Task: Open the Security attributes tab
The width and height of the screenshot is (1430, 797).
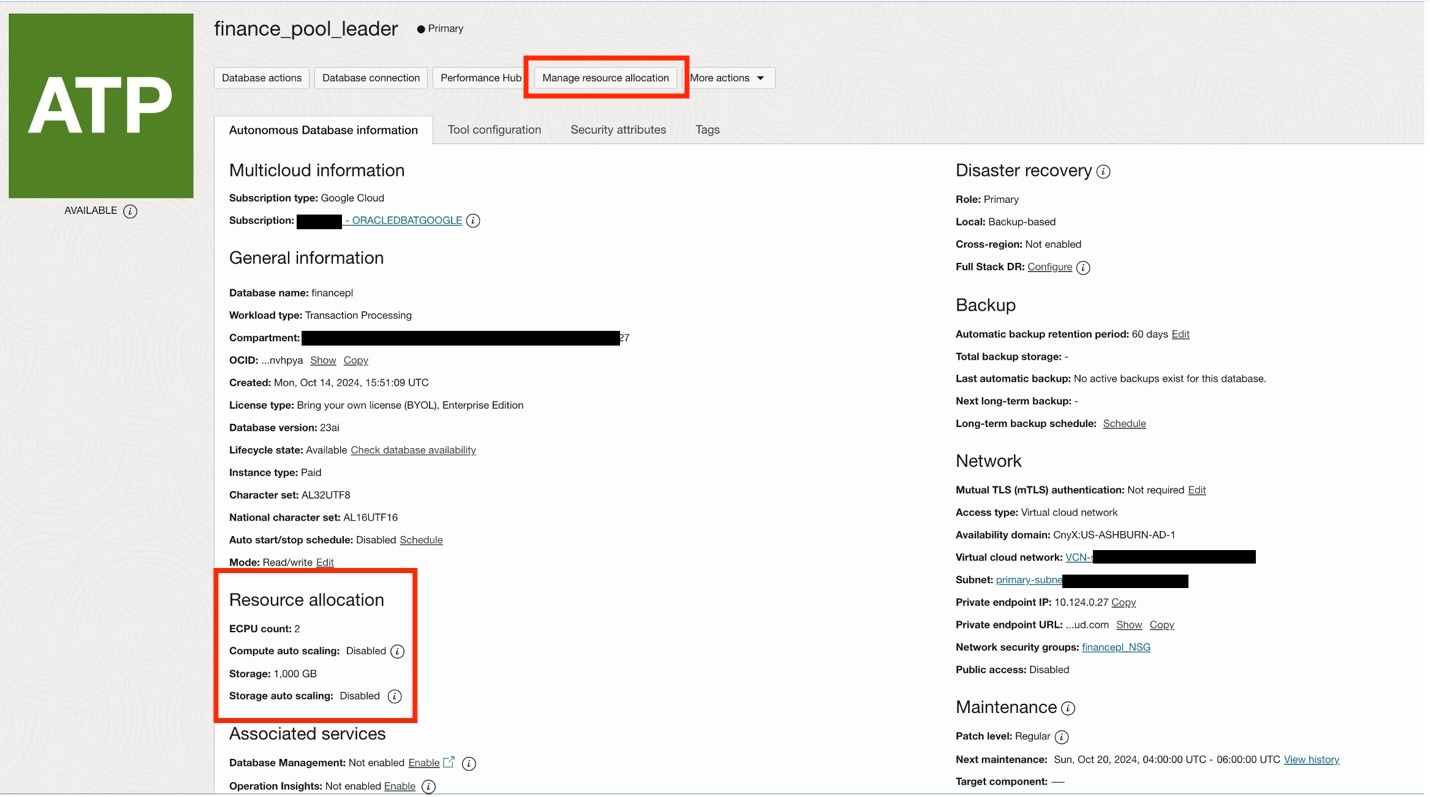Action: click(618, 130)
